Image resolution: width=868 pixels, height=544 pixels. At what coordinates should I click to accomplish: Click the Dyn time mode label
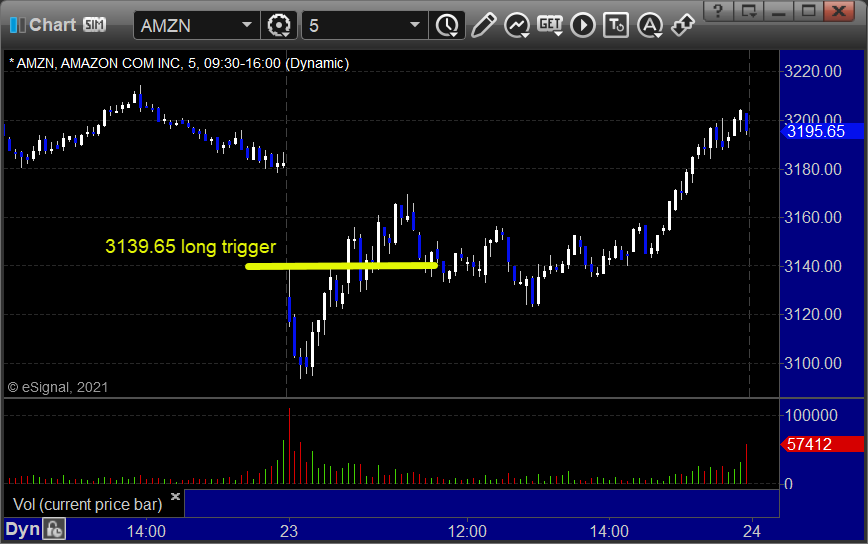(23, 529)
